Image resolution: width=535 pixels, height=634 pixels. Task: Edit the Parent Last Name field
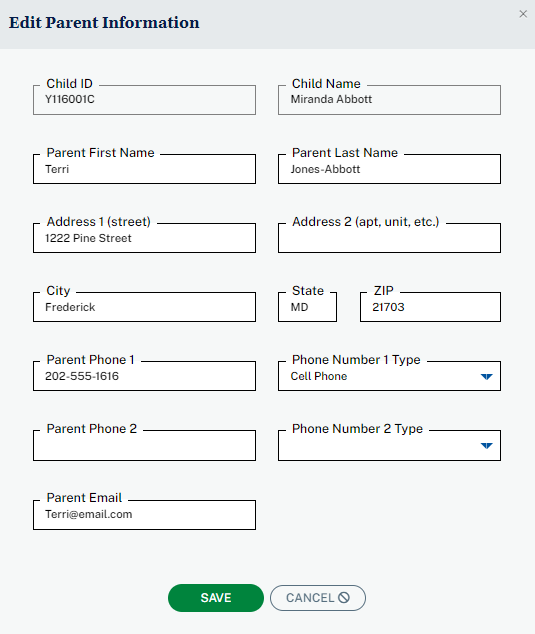point(389,169)
